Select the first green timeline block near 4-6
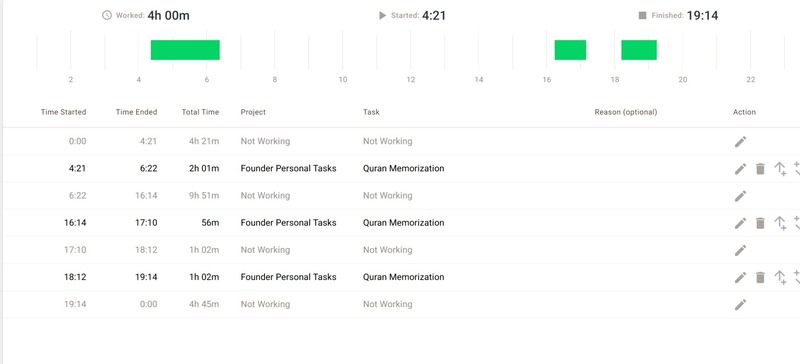800x364 pixels. pyautogui.click(x=185, y=50)
